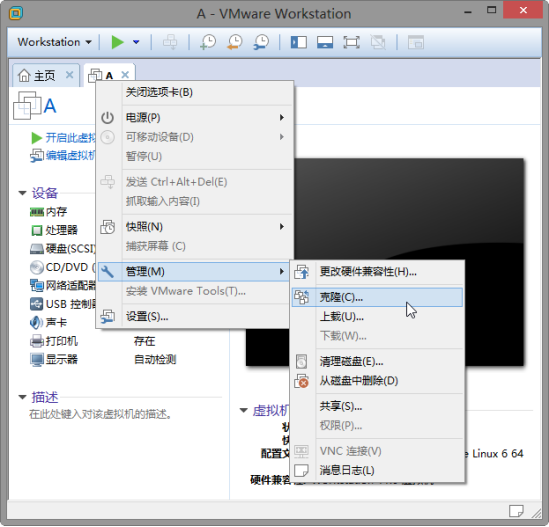
Task: Open the 电源(P) submenu
Action: [x=194, y=118]
